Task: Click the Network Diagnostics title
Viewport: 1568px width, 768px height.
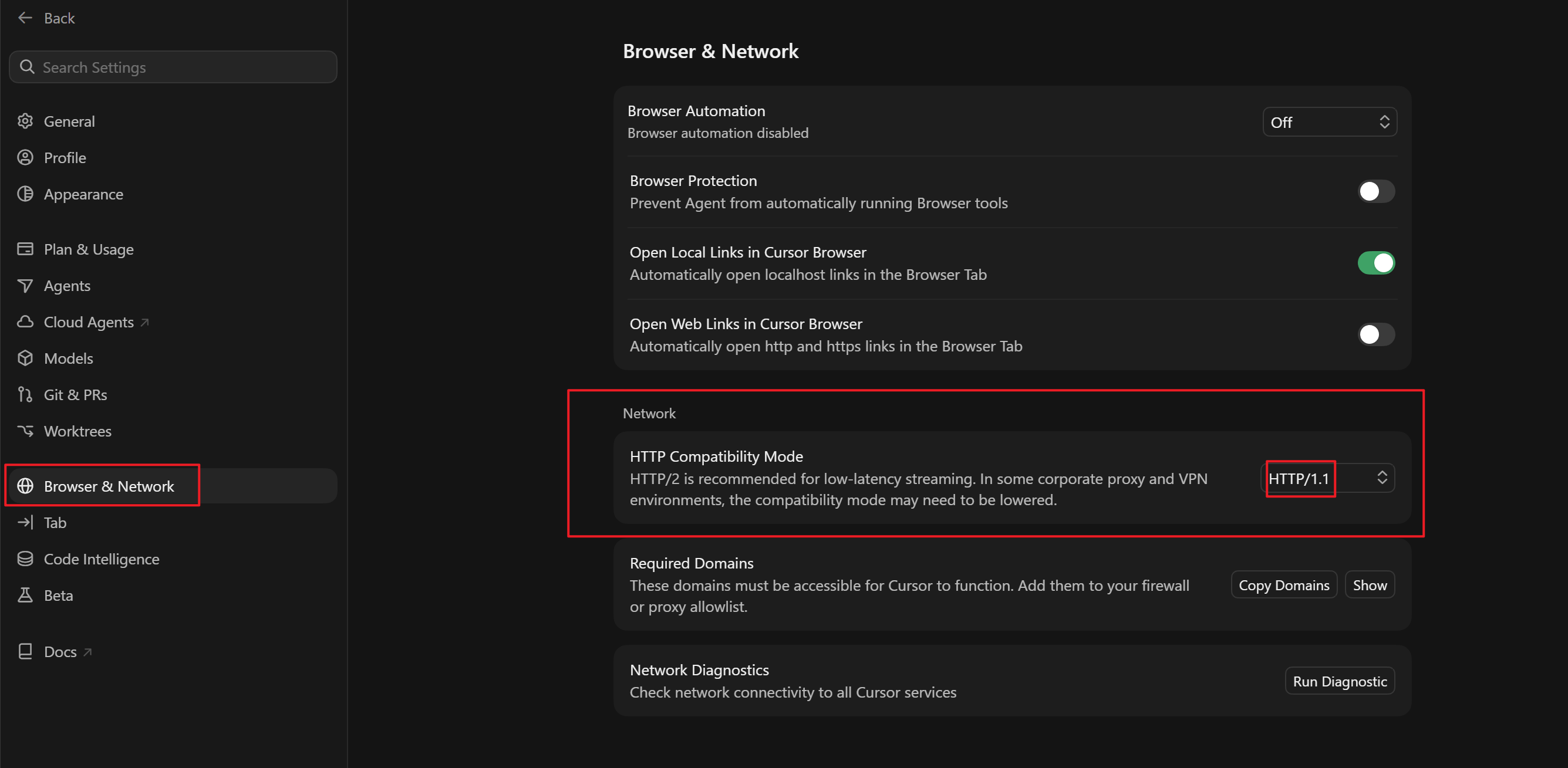Action: [699, 670]
